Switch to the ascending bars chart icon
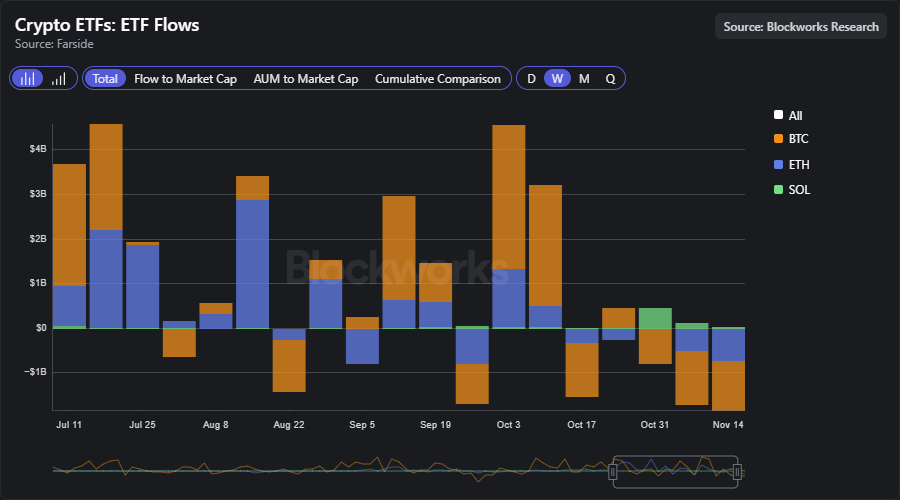The height and width of the screenshot is (500, 900). tap(58, 78)
